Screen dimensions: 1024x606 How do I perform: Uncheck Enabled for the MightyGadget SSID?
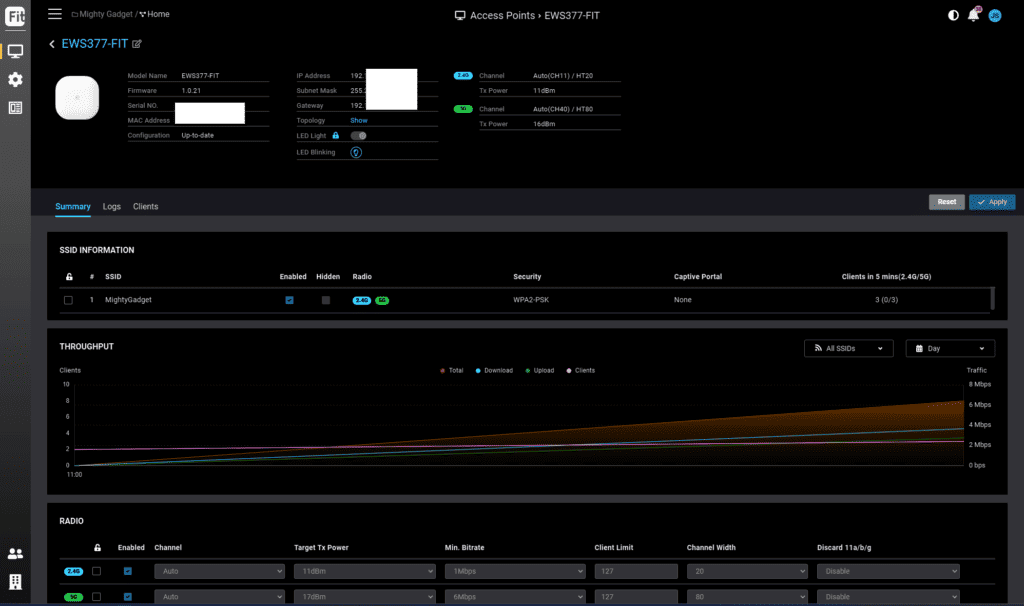(x=289, y=300)
